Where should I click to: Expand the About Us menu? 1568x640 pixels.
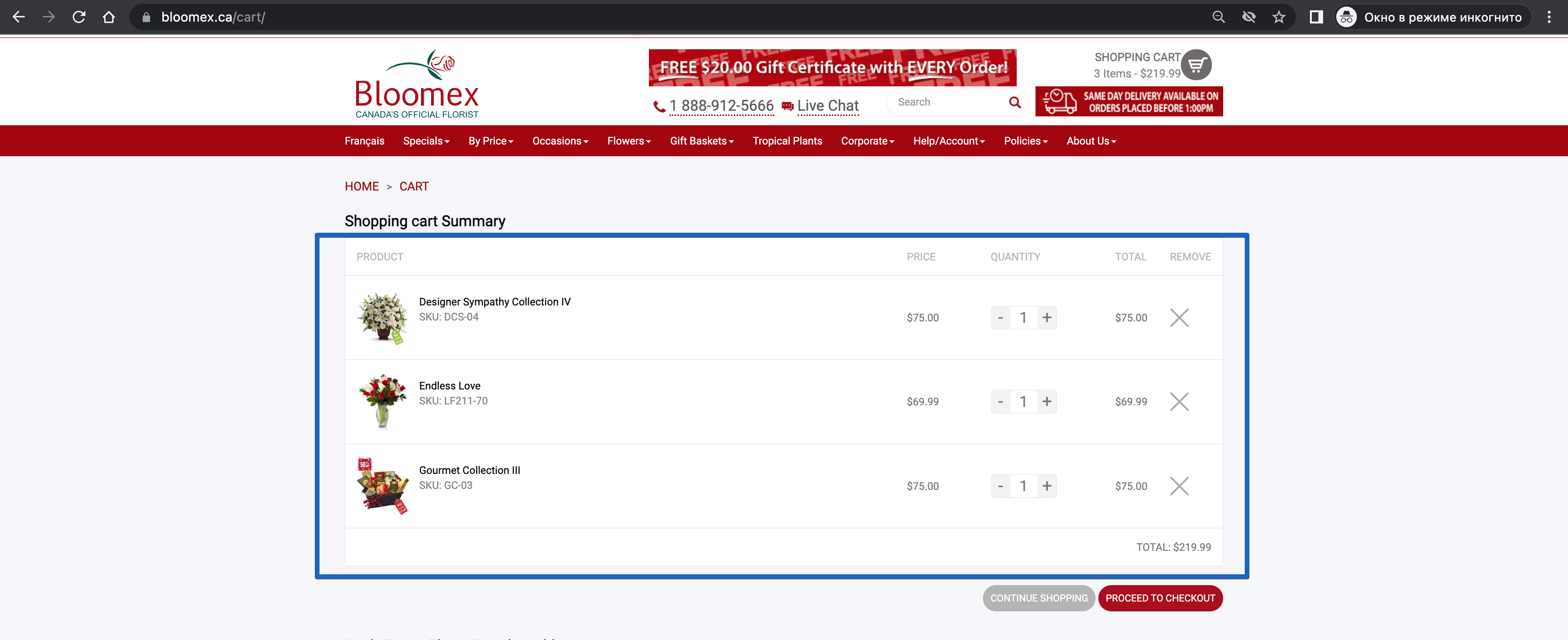(x=1091, y=141)
